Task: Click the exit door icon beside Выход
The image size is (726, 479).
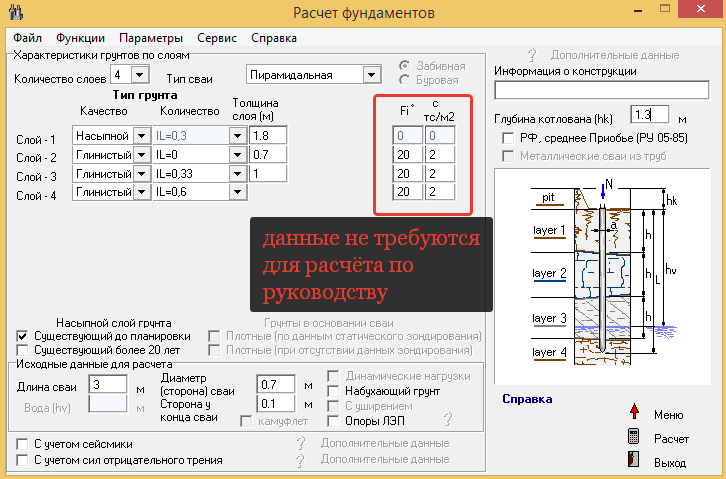Action: [633, 462]
